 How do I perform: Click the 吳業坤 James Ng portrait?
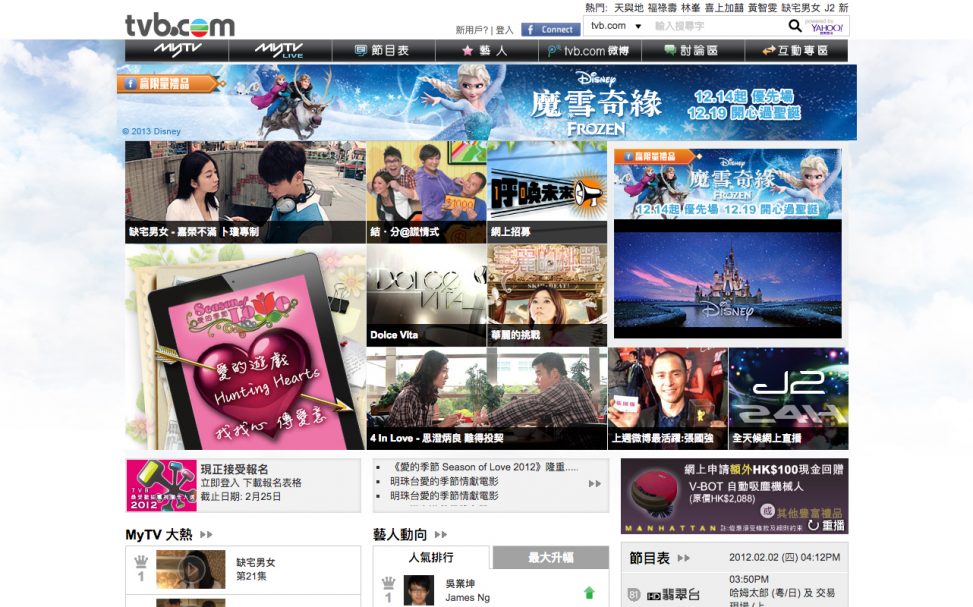[x=419, y=590]
